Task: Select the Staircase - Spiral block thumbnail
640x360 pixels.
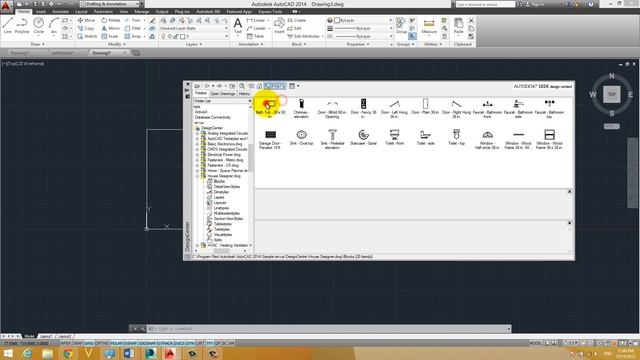Action: (x=363, y=138)
